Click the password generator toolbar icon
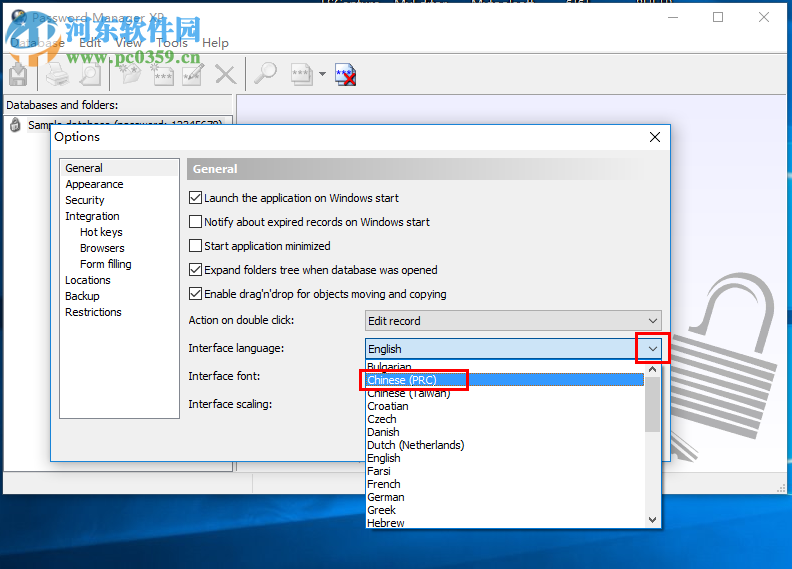This screenshot has width=792, height=569. pos(302,75)
